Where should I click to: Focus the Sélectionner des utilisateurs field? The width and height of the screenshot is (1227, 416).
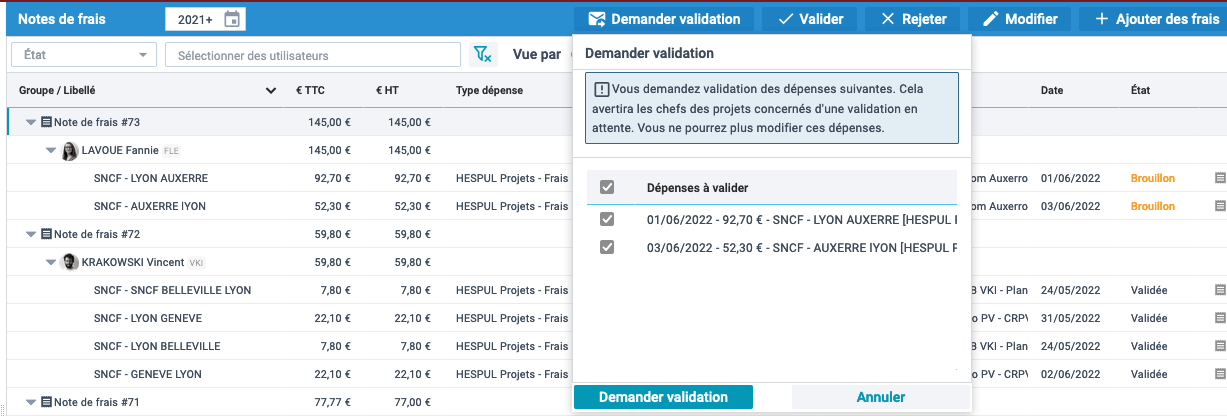click(x=313, y=55)
